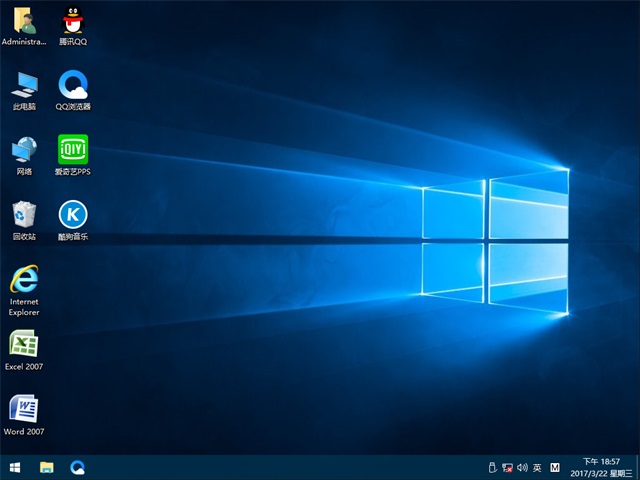640x480 pixels.
Task: Click the M input method mode icon
Action: 555,467
